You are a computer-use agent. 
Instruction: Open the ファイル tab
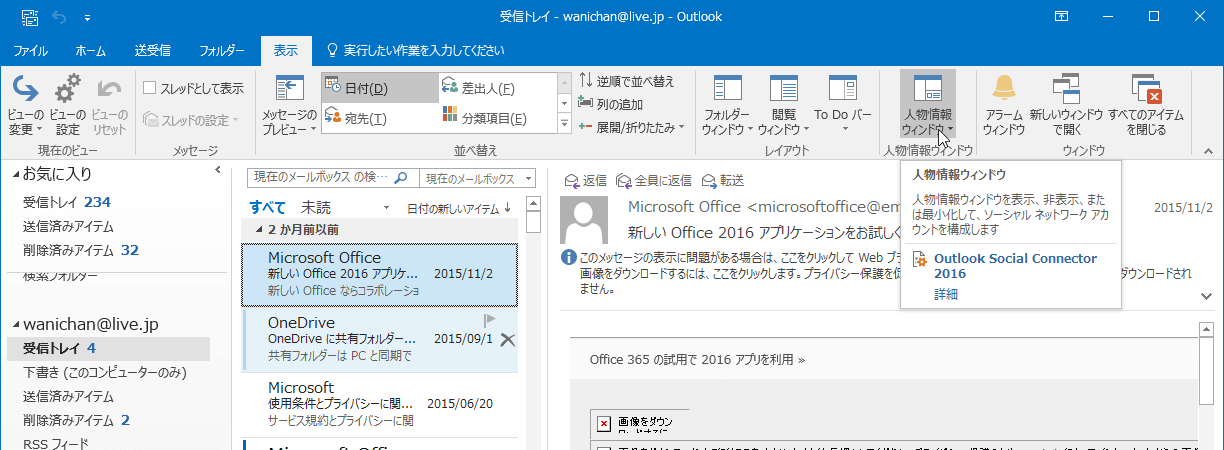click(x=32, y=50)
